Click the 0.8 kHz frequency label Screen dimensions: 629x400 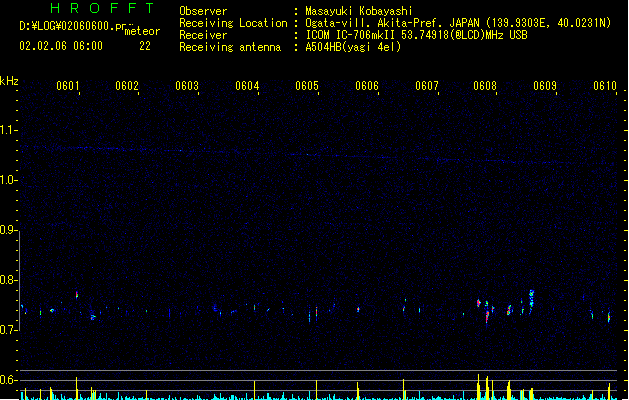8,280
